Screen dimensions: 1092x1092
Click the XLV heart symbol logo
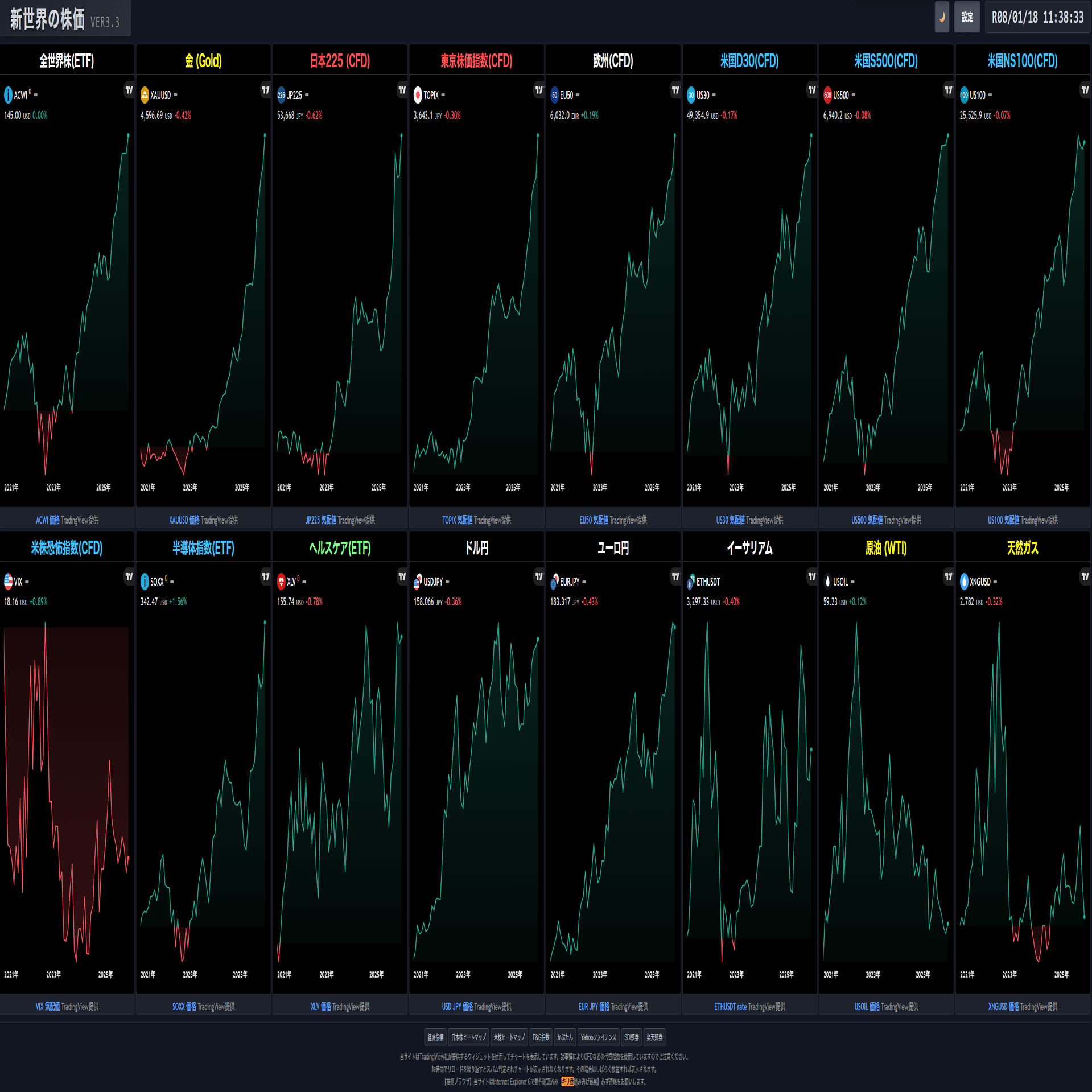click(x=281, y=582)
